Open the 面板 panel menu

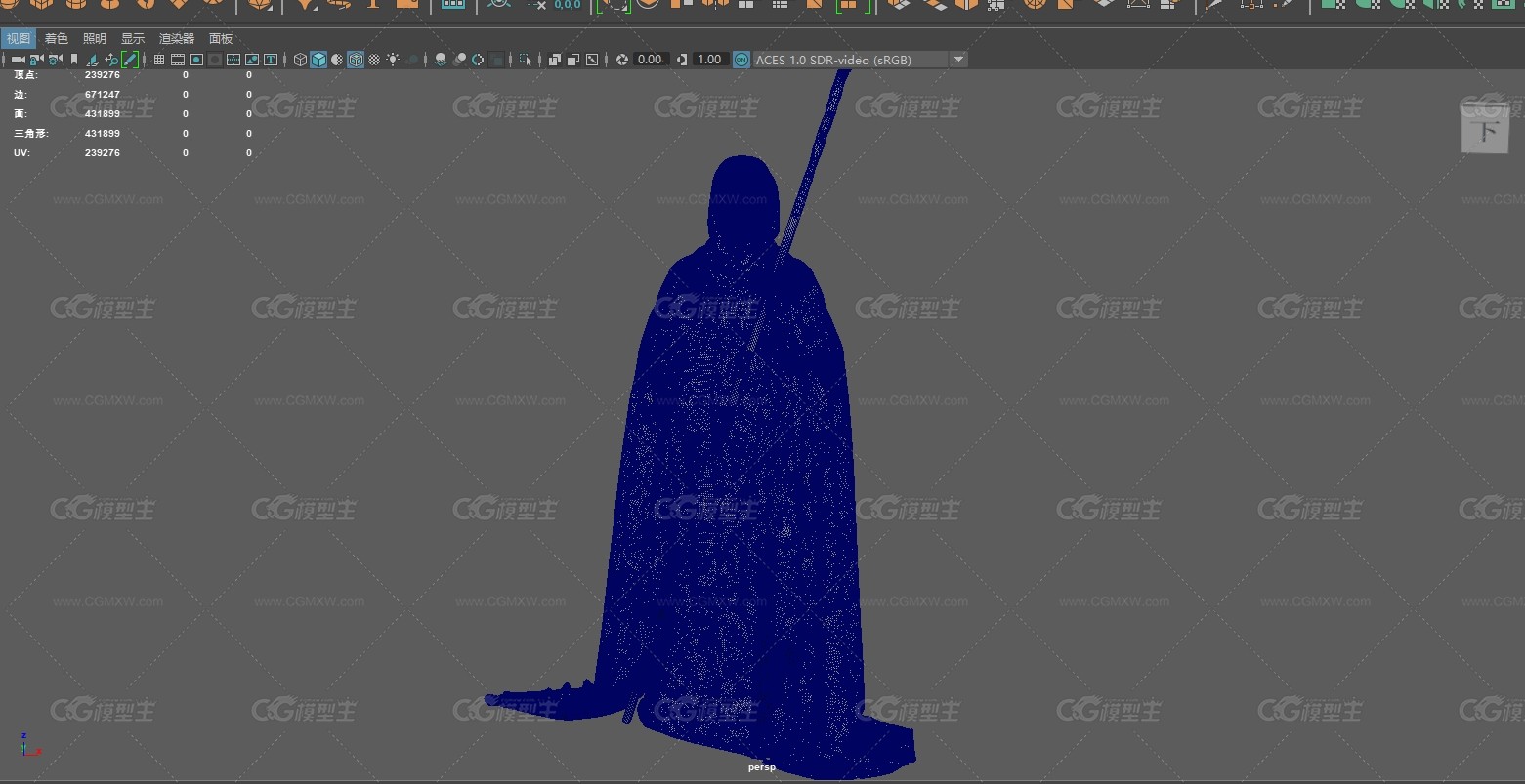pyautogui.click(x=221, y=39)
